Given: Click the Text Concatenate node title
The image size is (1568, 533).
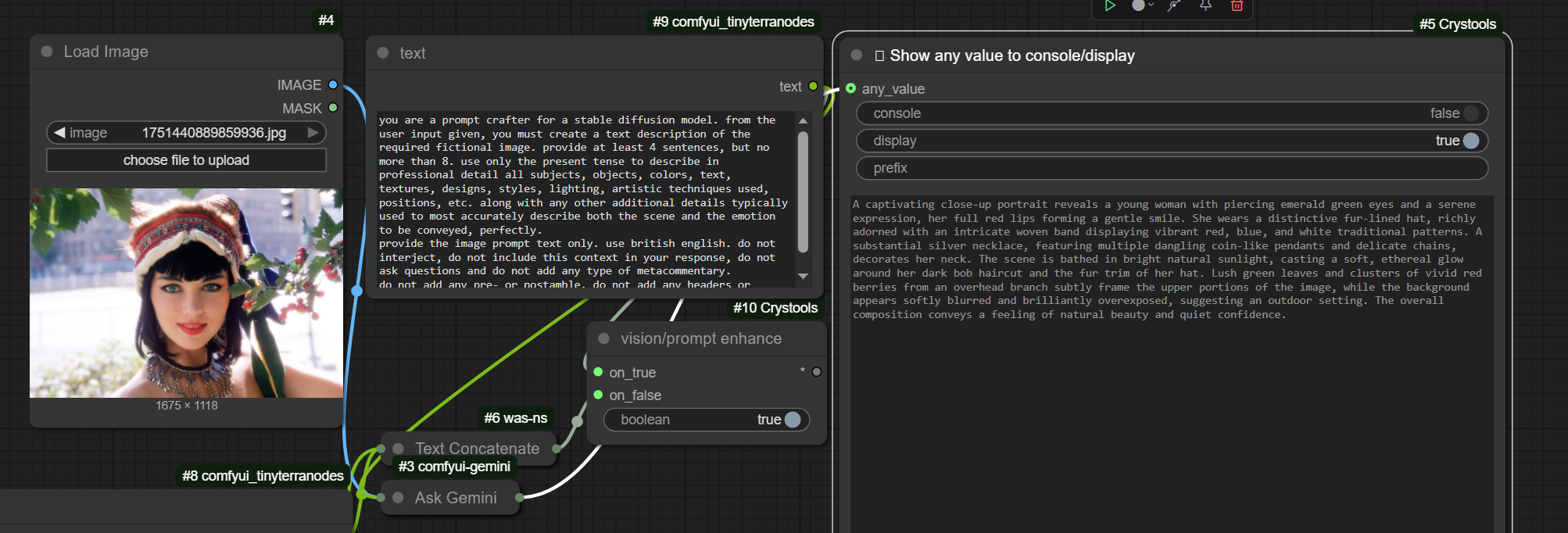Looking at the screenshot, I should [x=477, y=449].
